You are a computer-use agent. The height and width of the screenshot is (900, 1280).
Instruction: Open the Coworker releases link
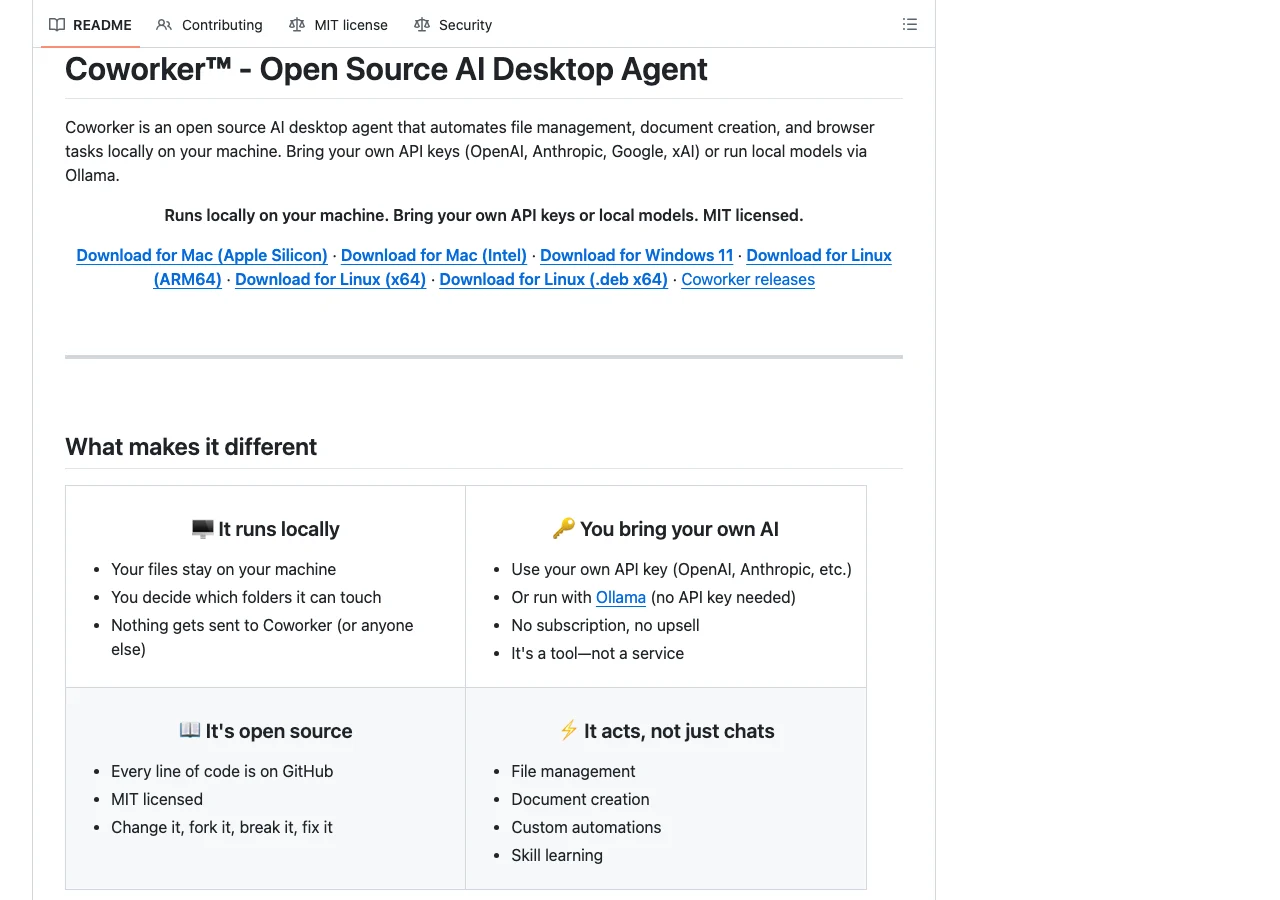tap(748, 279)
